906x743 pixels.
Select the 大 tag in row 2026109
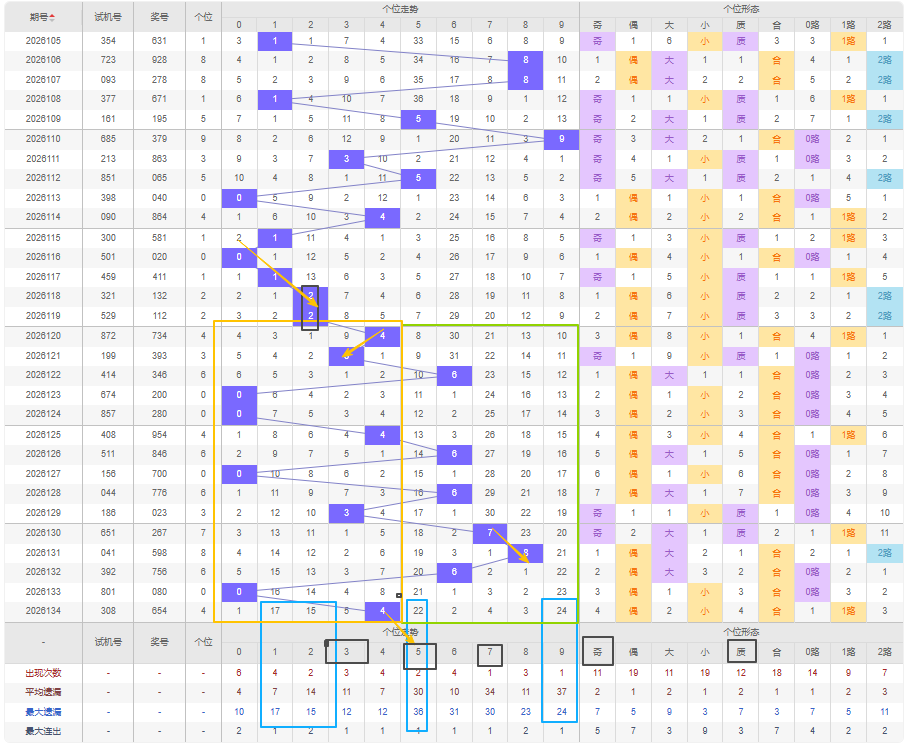point(669,119)
